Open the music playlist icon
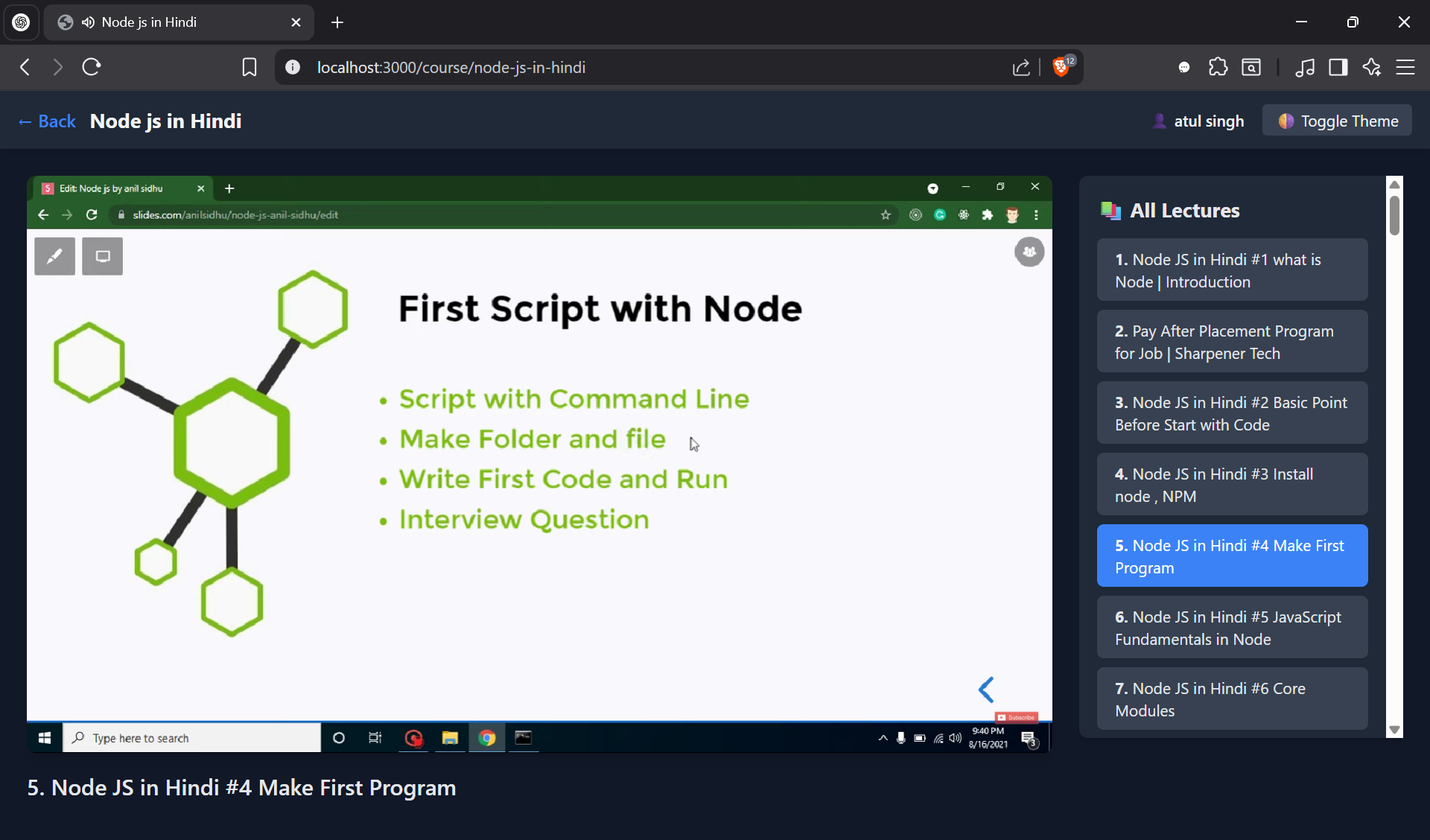The width and height of the screenshot is (1430, 840). (1305, 68)
